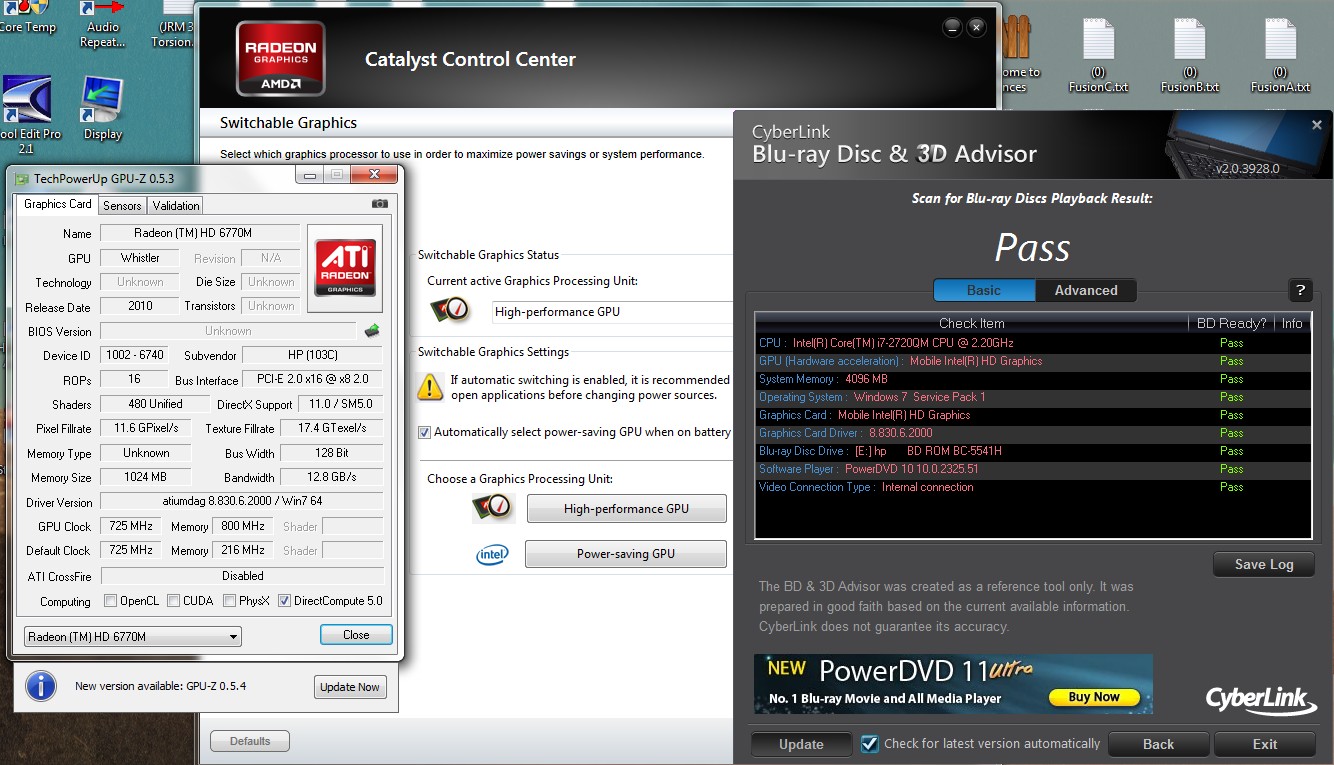Select the FusionB.txt desktop file
The image size is (1334, 765).
1190,57
